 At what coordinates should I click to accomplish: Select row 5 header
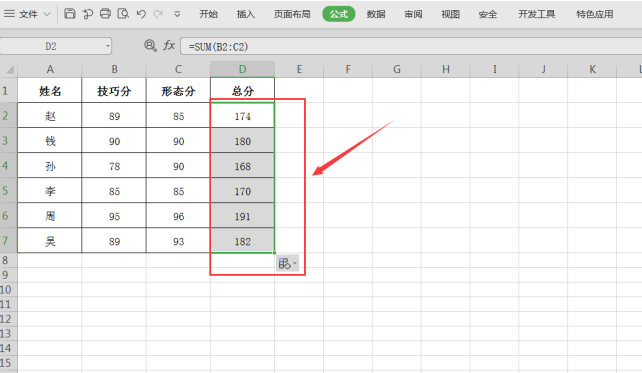point(8,190)
